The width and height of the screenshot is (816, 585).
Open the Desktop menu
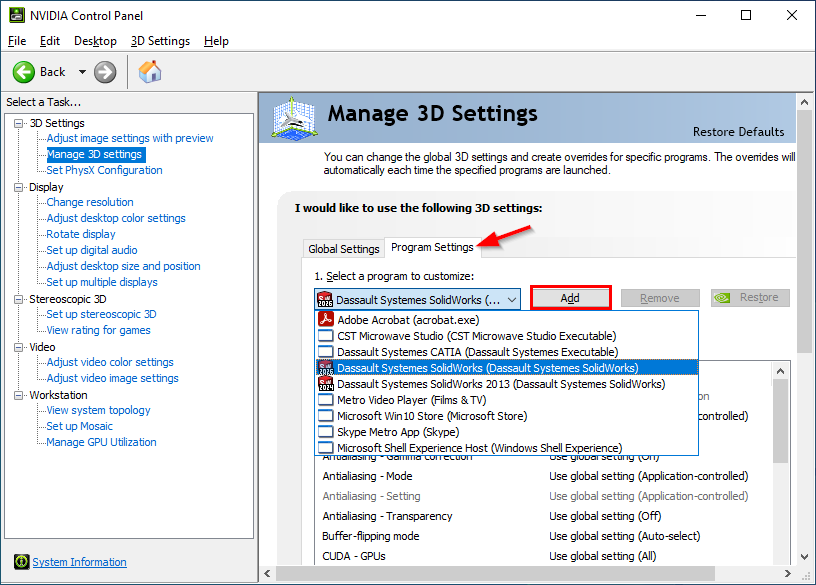pyautogui.click(x=95, y=41)
